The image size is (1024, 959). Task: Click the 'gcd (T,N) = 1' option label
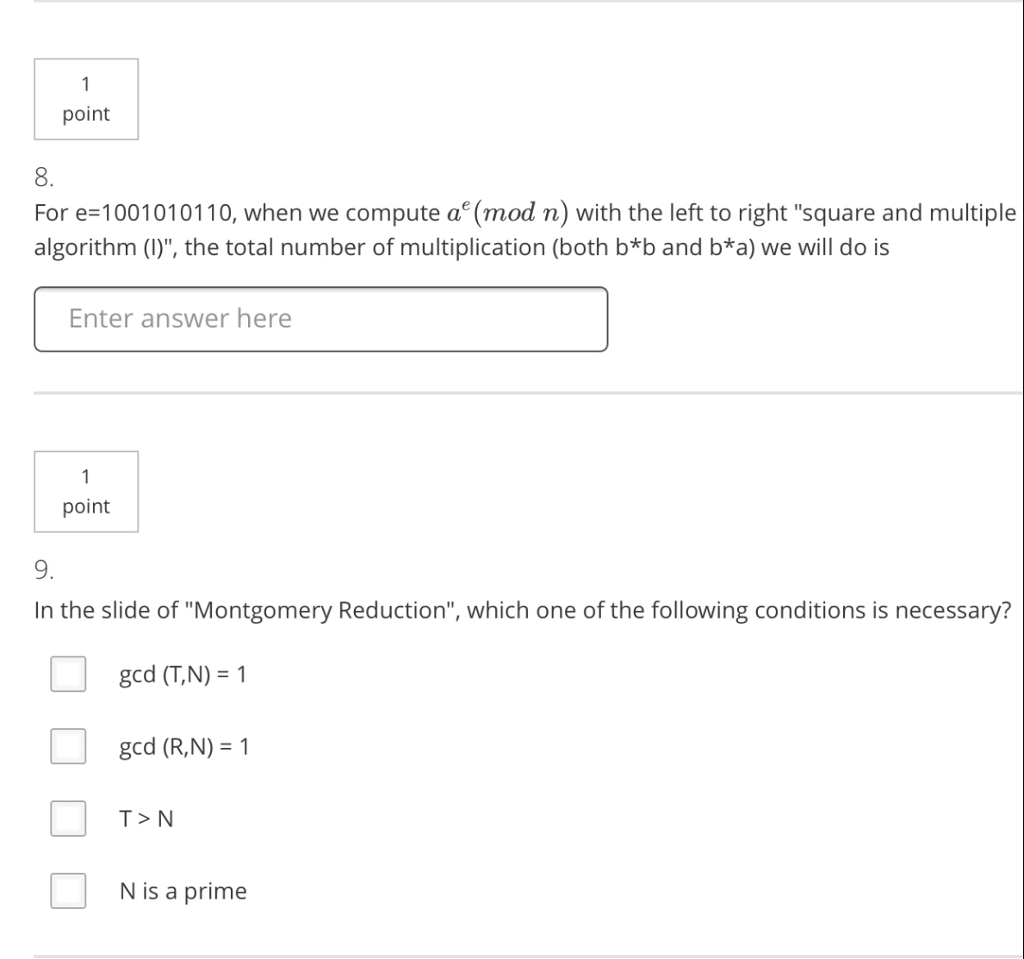[183, 675]
